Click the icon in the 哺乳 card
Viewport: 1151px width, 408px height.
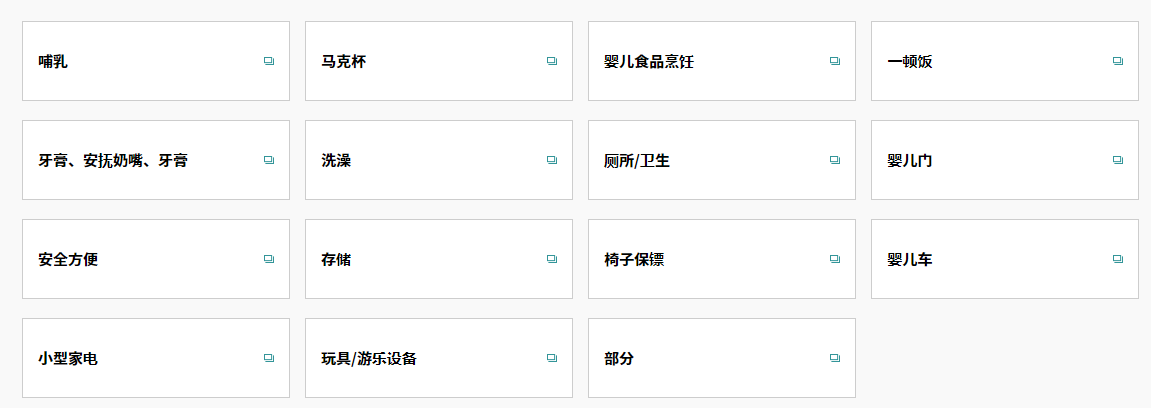tap(269, 61)
